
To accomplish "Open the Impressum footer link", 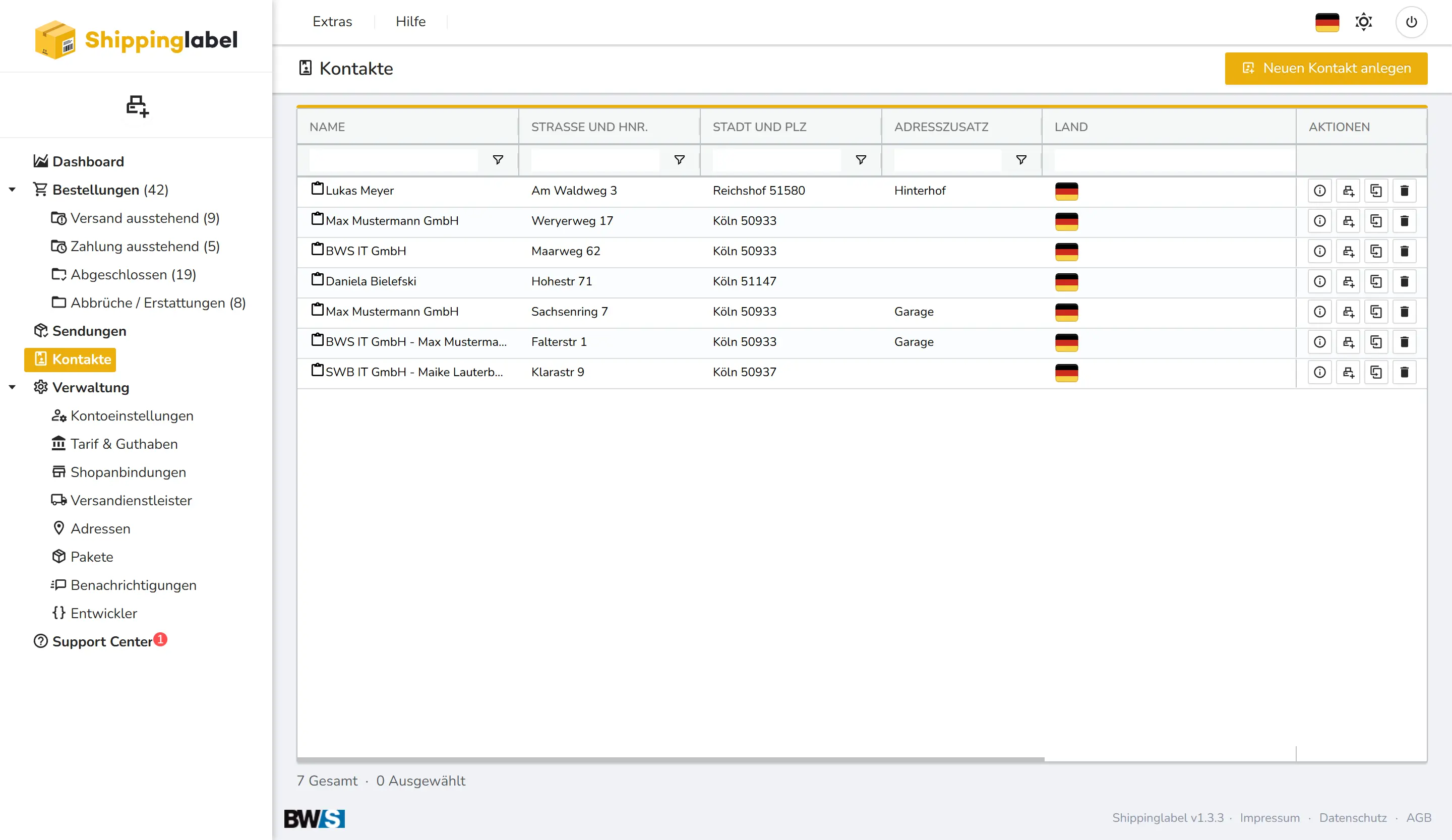I will tap(1269, 817).
